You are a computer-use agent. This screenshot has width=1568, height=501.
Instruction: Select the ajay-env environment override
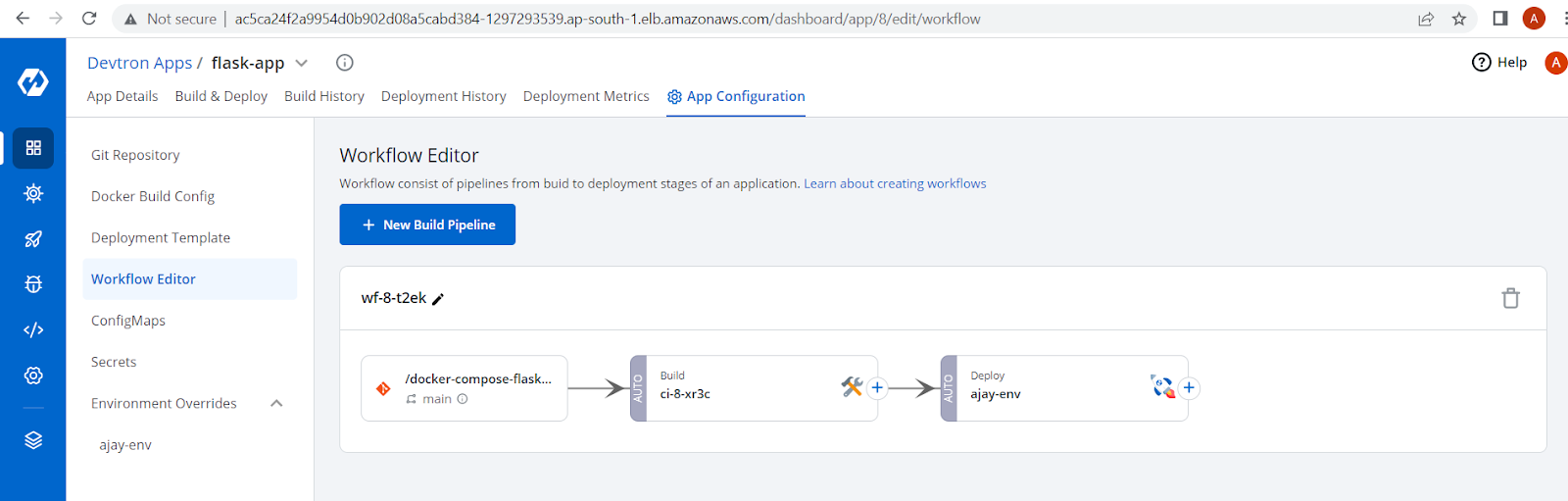[125, 445]
